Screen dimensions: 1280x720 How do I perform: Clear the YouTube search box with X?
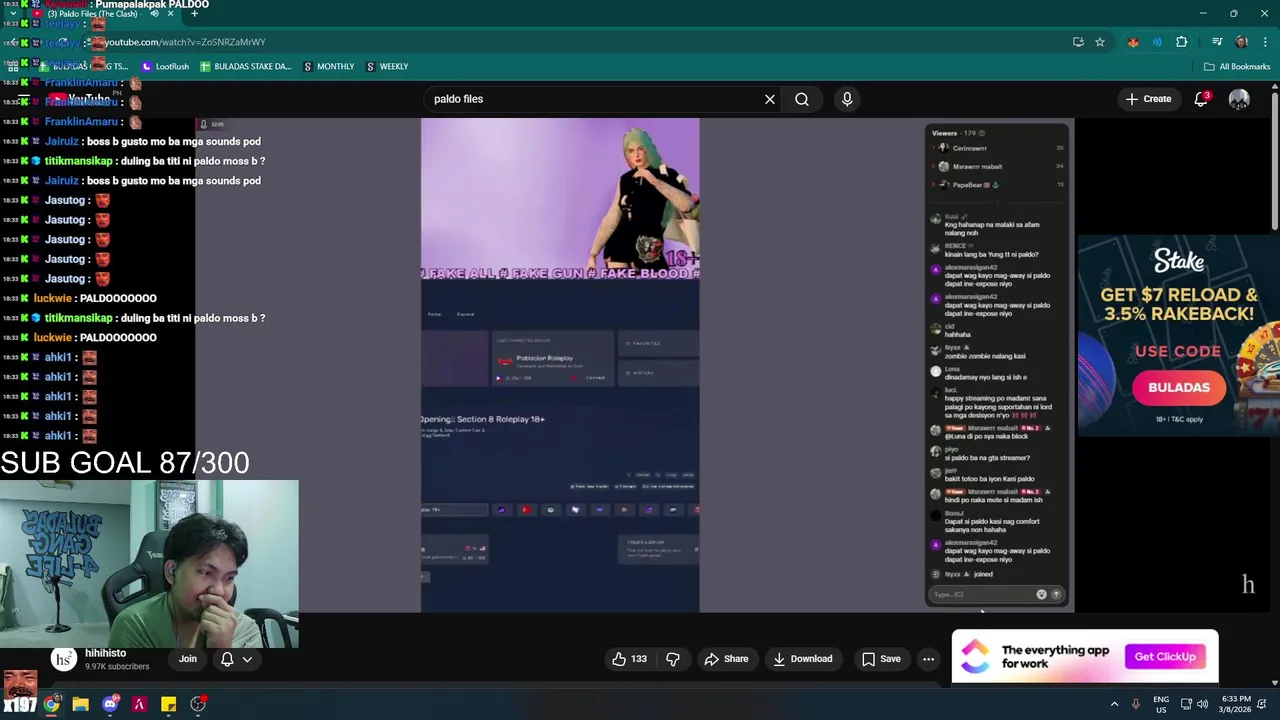[x=770, y=99]
